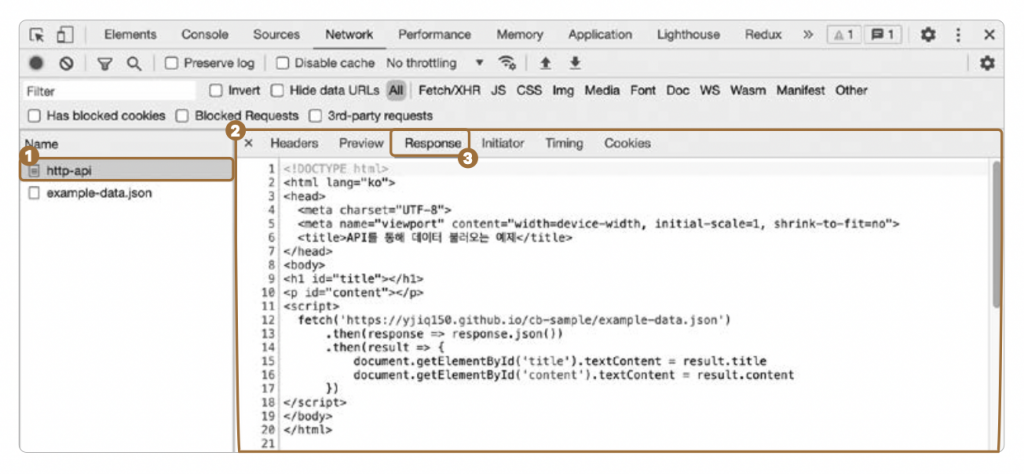Filter requests by JS
1024x474 pixels.
click(x=498, y=91)
